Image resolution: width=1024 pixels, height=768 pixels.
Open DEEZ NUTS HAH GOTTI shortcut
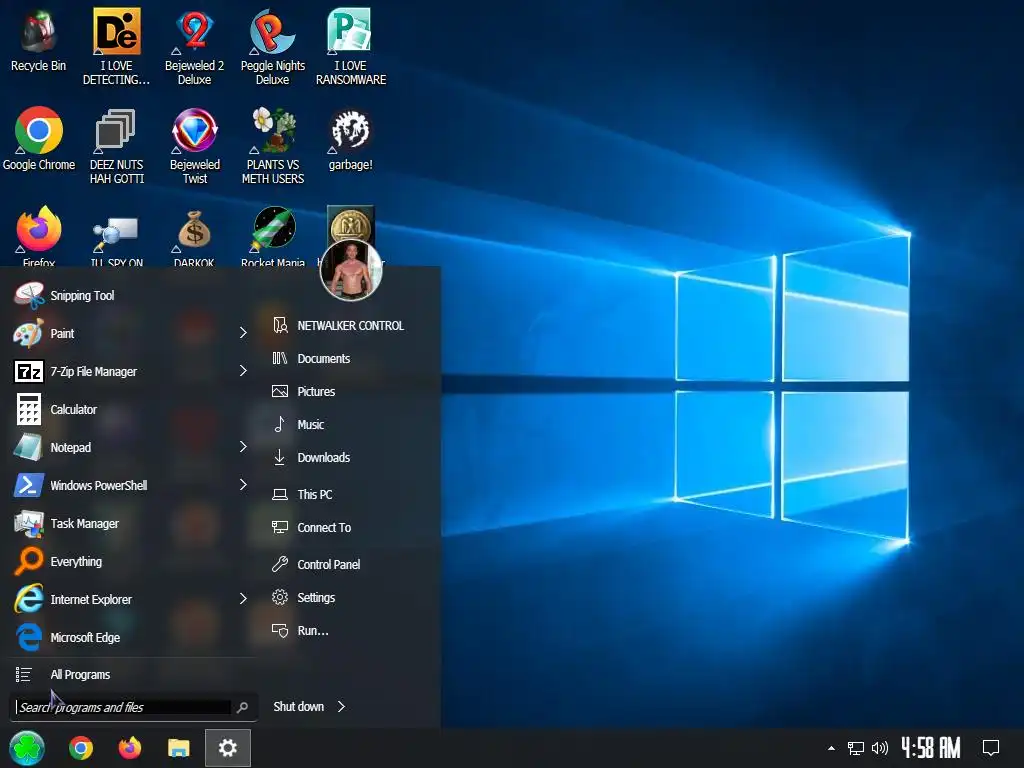tap(116, 146)
